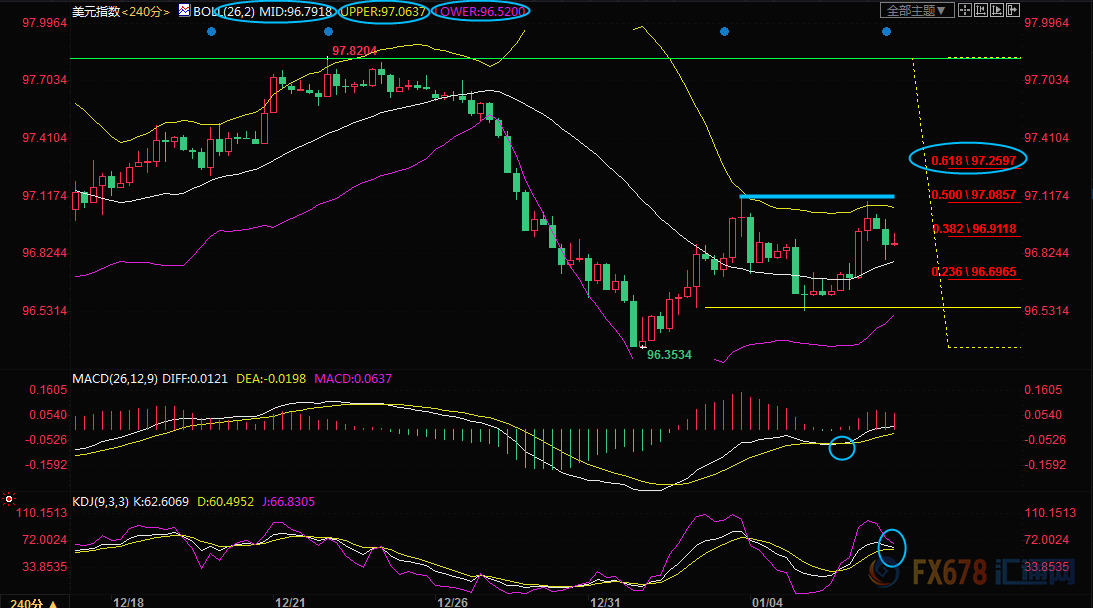The image size is (1093, 608).
Task: Click the thick blue horizontal resistance line
Action: pyautogui.click(x=816, y=196)
